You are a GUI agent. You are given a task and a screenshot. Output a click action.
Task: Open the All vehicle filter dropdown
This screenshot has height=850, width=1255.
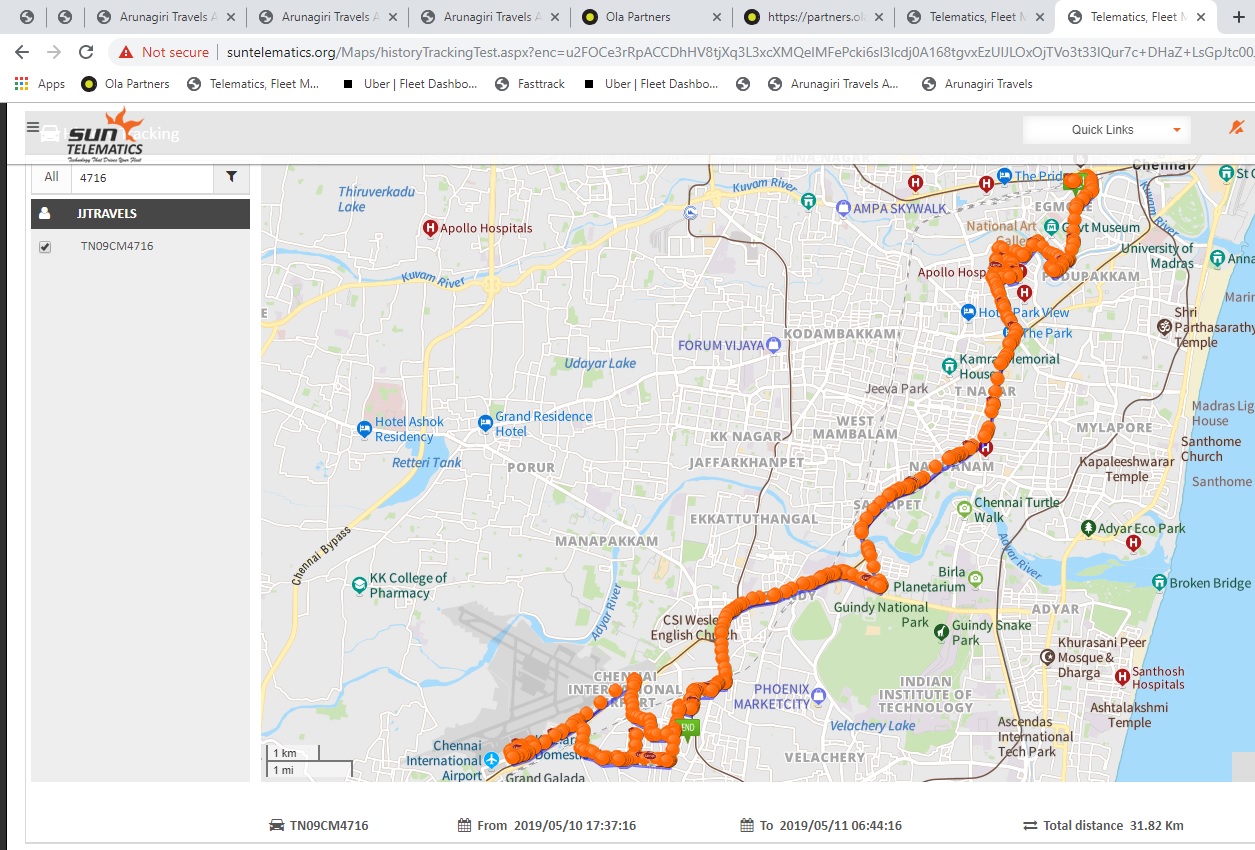pos(51,177)
